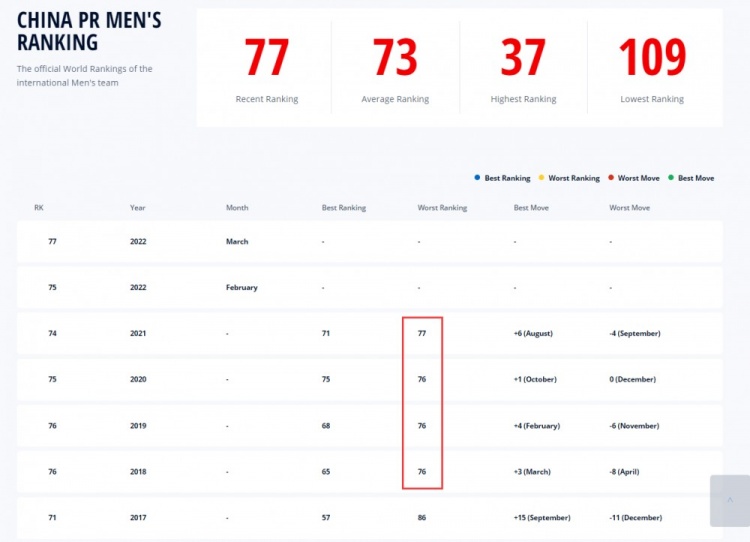Viewport: 750px width, 542px height.
Task: Click the rank 74 cell in 2021 row
Action: click(52, 333)
